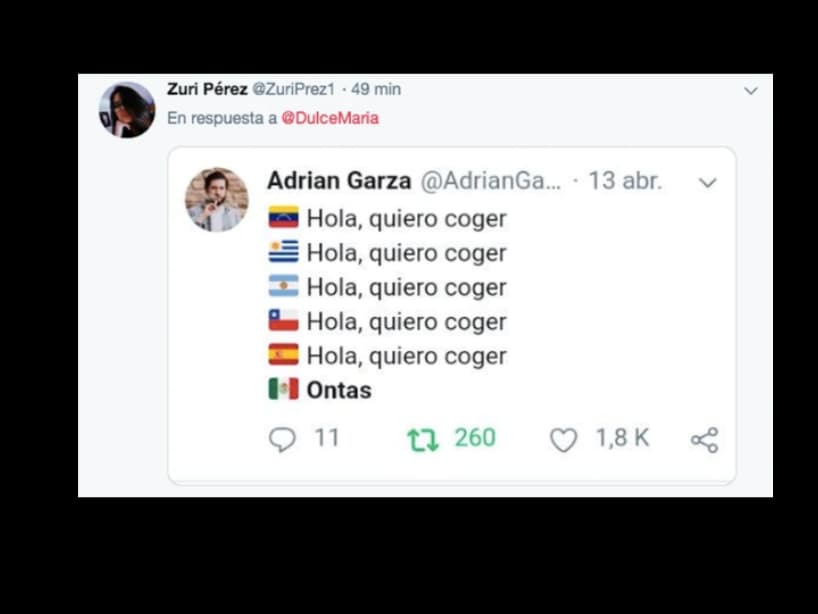Open Zuri Pérez's profile picture

(127, 108)
